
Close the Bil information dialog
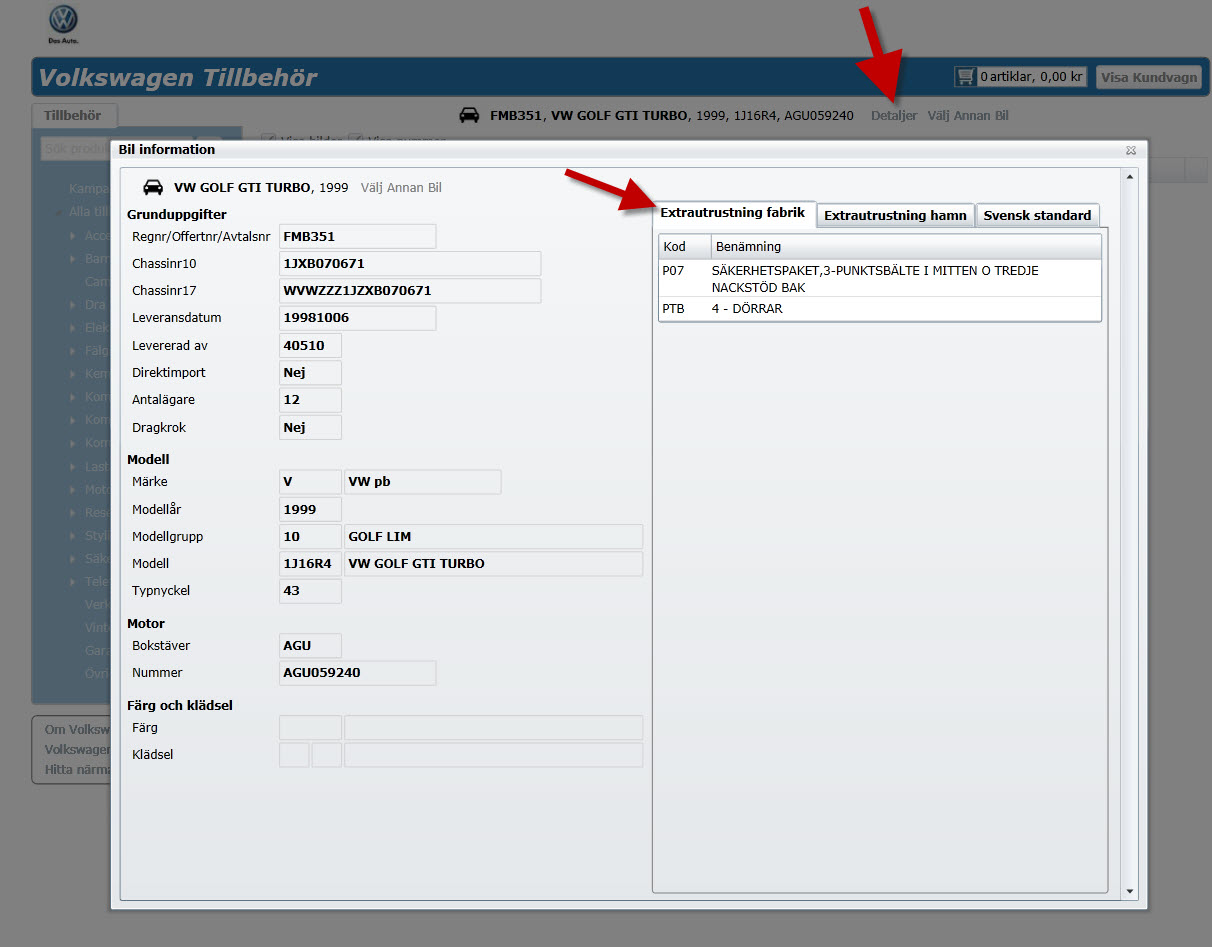click(1130, 150)
